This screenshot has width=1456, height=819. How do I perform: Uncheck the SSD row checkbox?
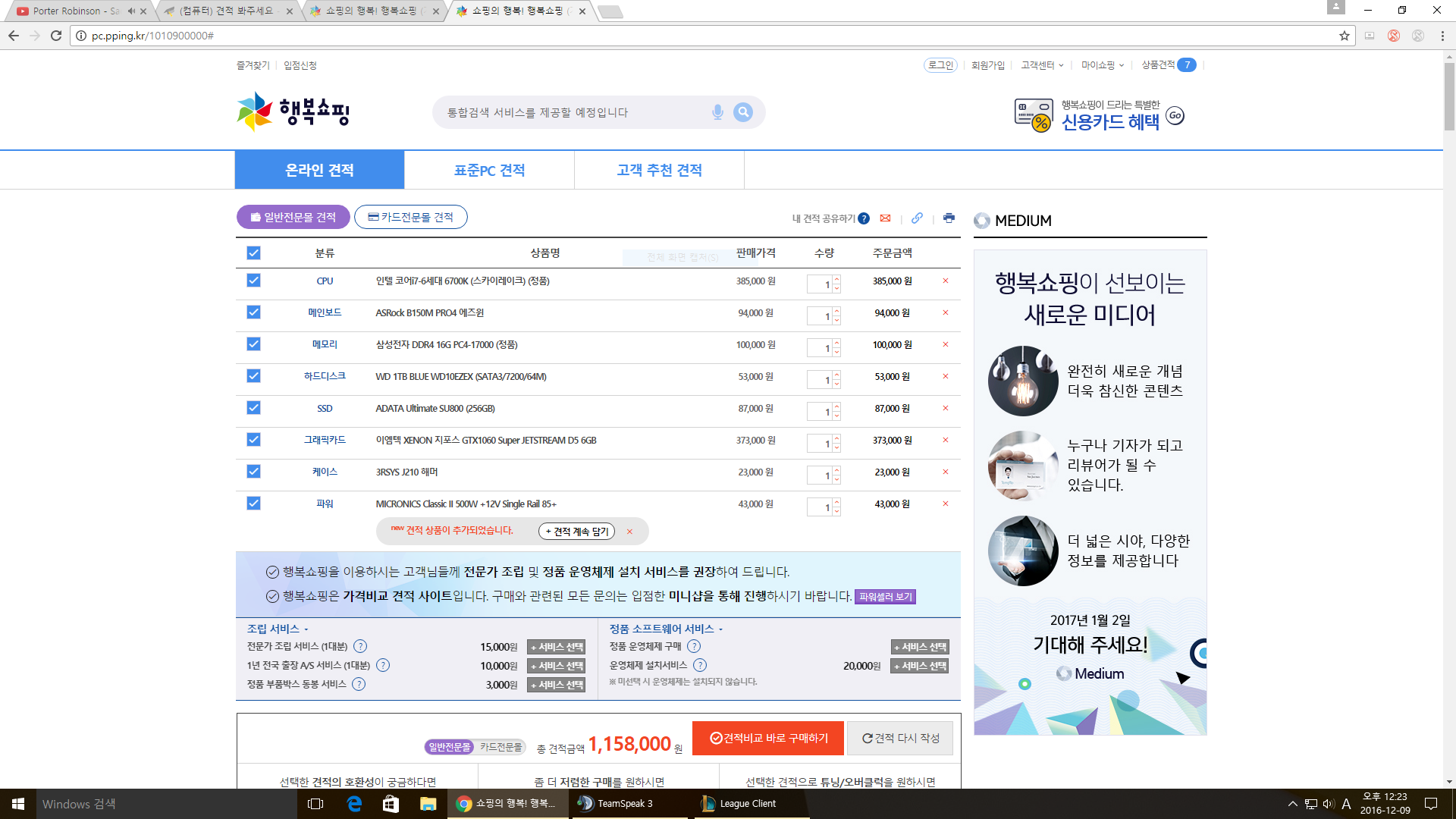(253, 408)
